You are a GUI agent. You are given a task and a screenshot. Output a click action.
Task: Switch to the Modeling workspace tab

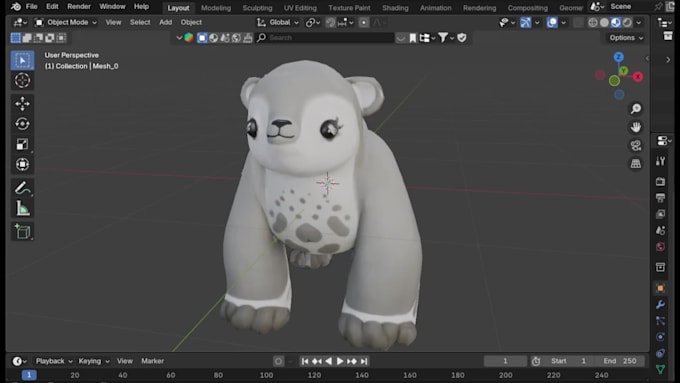click(x=216, y=8)
